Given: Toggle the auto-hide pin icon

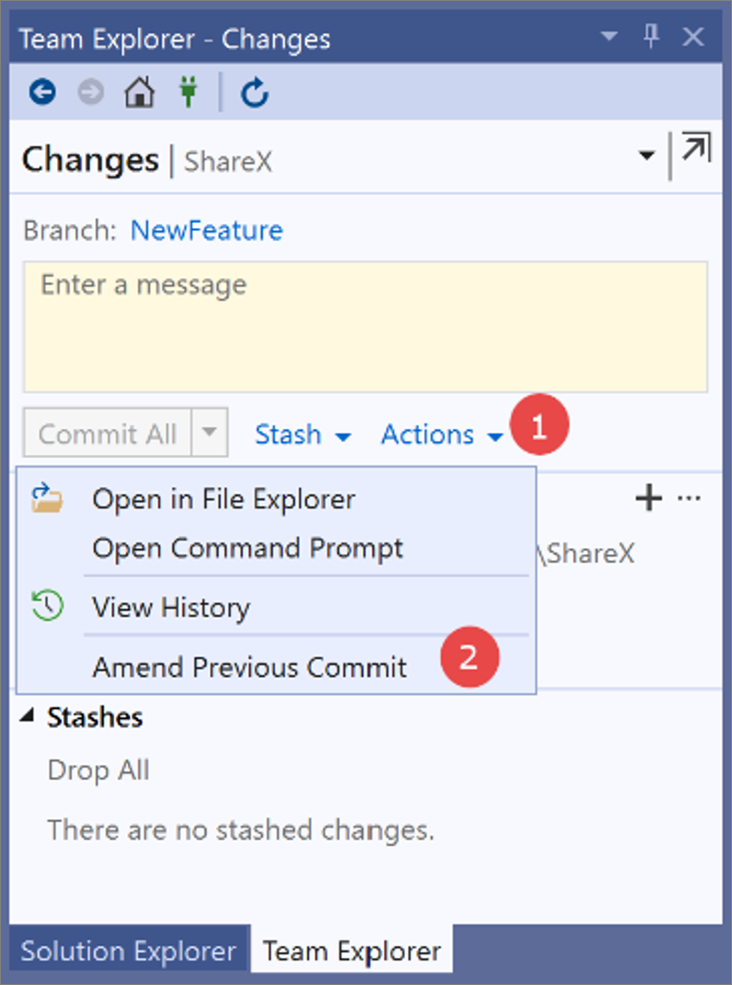Looking at the screenshot, I should pos(652,38).
